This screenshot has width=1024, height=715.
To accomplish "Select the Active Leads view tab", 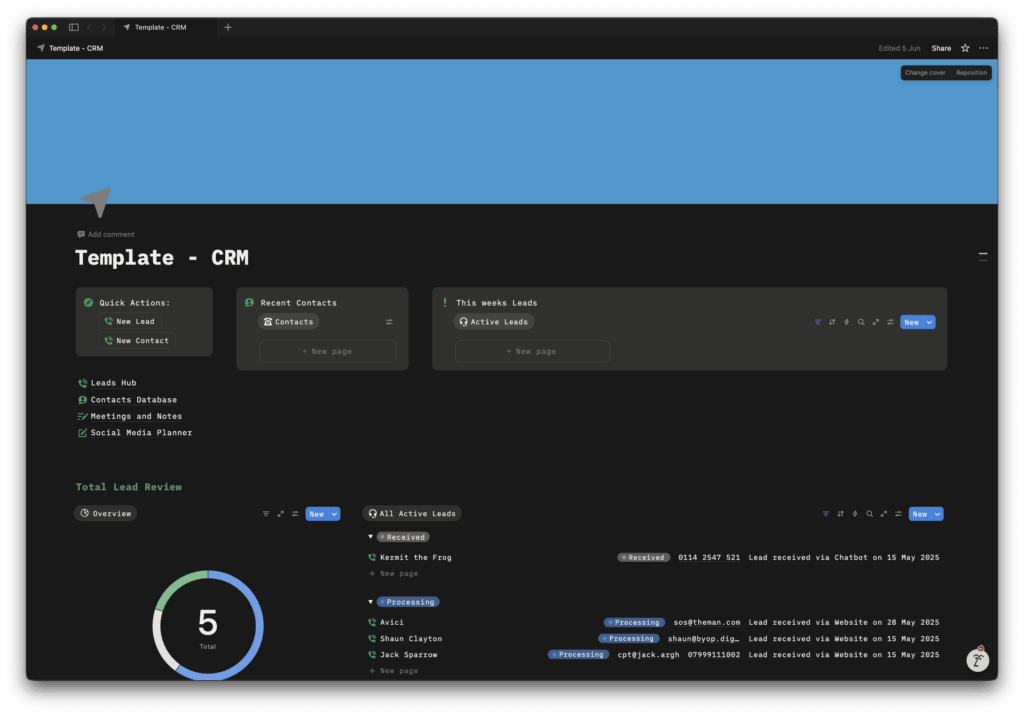I will (494, 322).
